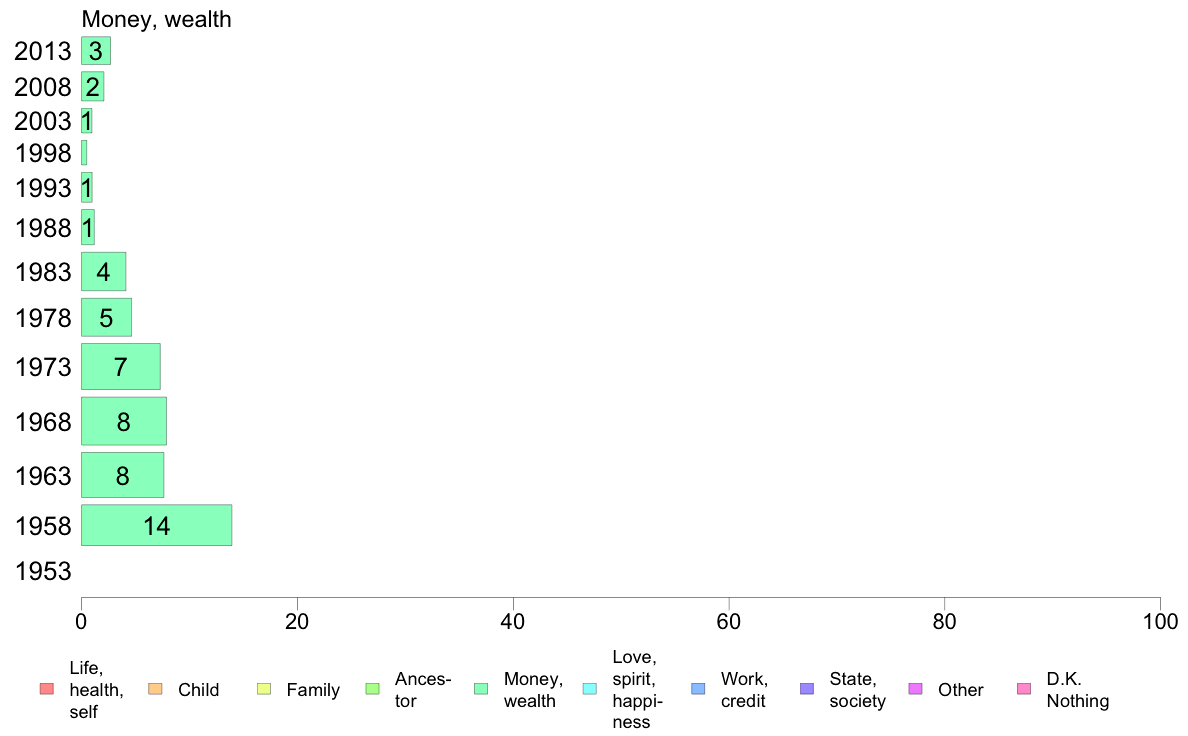The height and width of the screenshot is (736, 1188).
Task: Click the Ancestor legend swatch
Action: [x=372, y=689]
